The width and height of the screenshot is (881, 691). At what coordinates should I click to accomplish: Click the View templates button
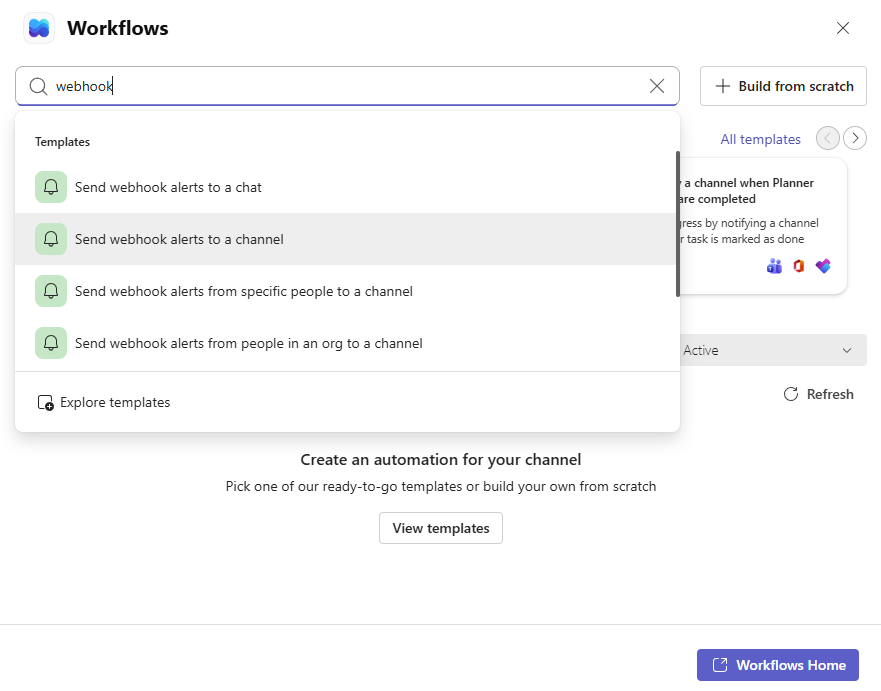tap(440, 528)
